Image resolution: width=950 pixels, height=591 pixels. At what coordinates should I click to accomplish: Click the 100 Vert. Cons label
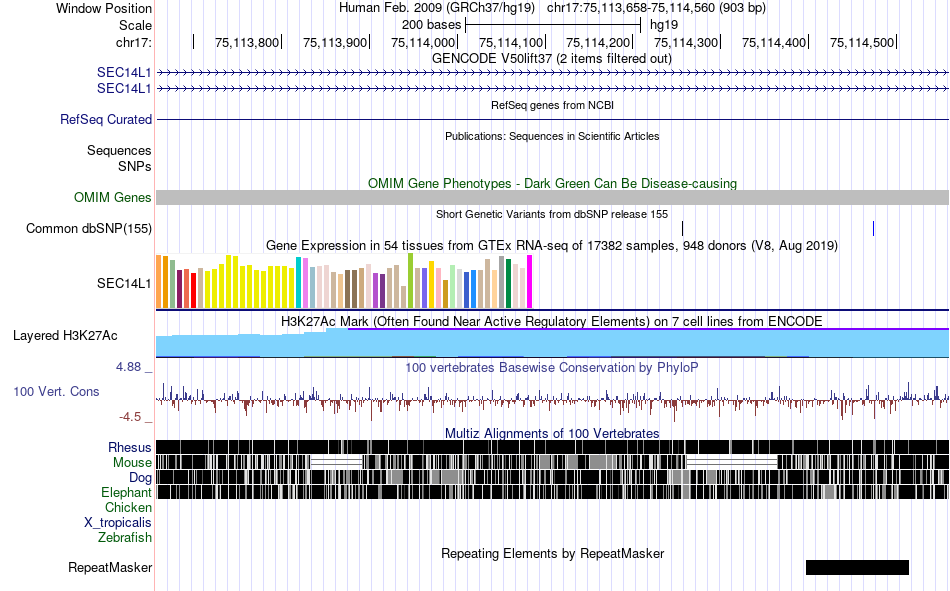point(56,392)
